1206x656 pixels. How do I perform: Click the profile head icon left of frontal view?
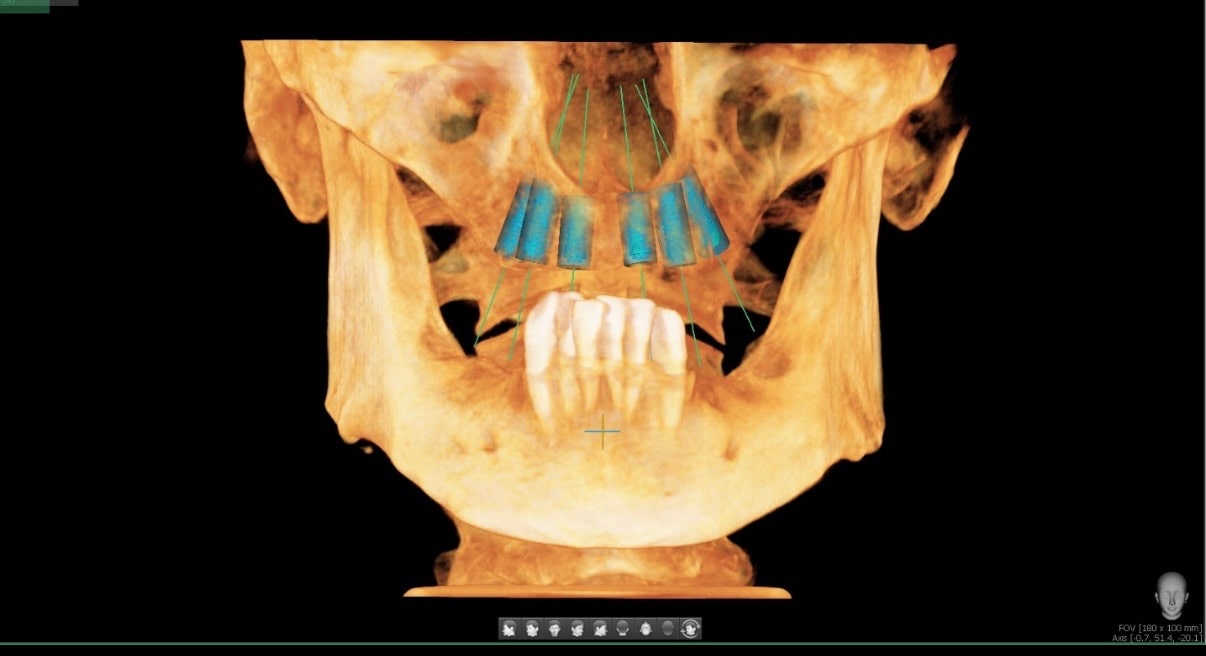tap(533, 628)
